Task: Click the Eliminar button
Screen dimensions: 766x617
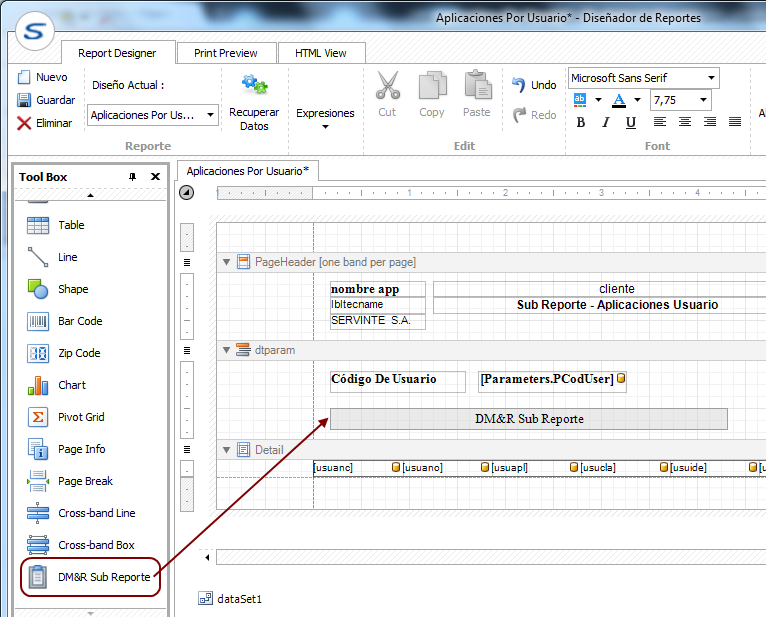Action: 44,123
